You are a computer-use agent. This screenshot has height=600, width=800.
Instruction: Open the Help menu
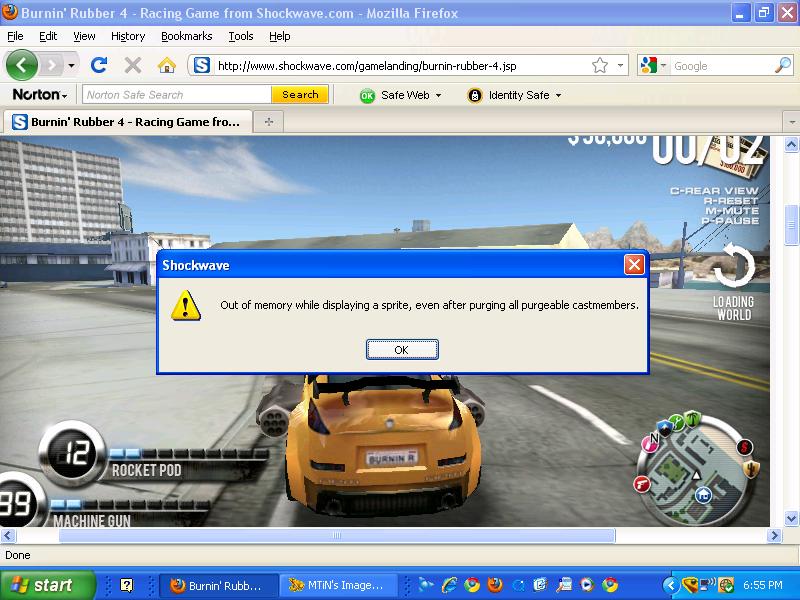pyautogui.click(x=280, y=36)
